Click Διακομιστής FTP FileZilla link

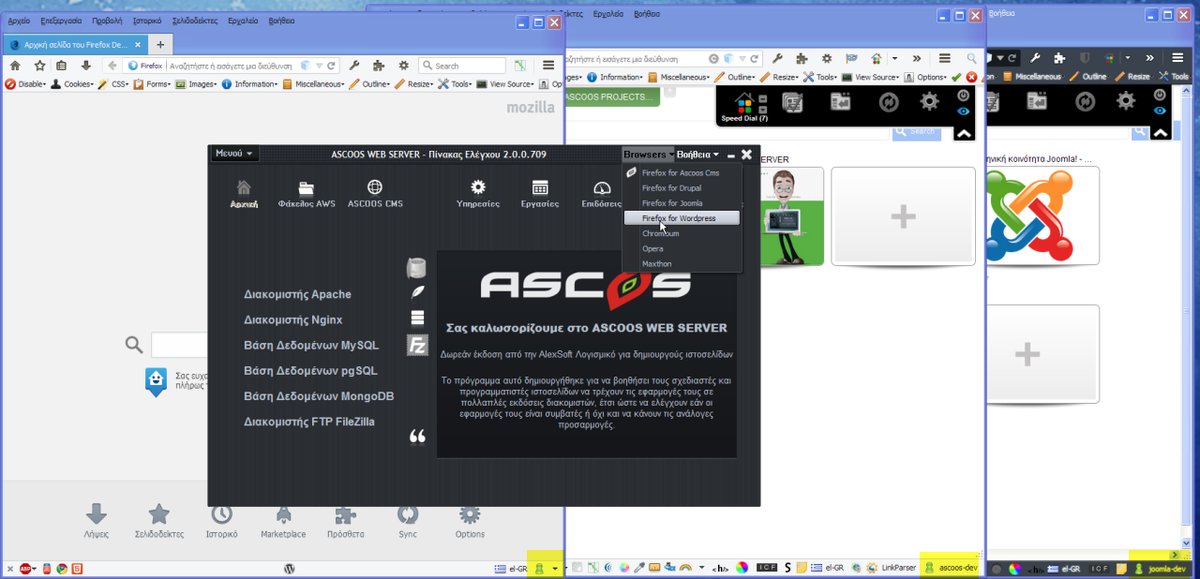[309, 422]
